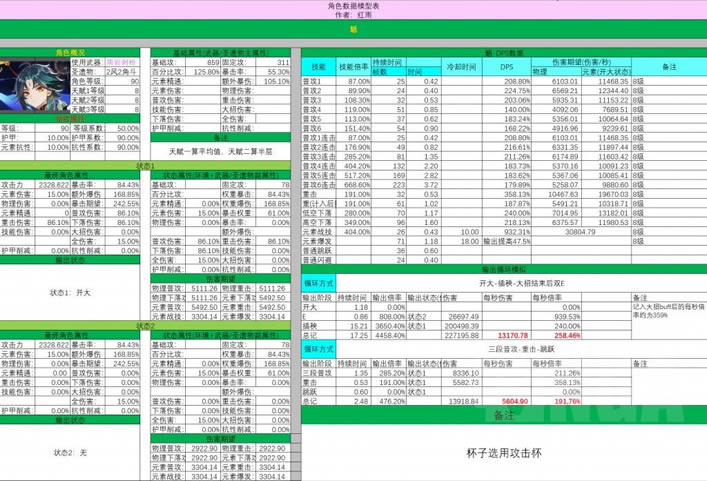Viewport: 707px width, 481px height.
Task: Select the 攻击力 value 2328.622 in 状态1
Action: pos(48,185)
